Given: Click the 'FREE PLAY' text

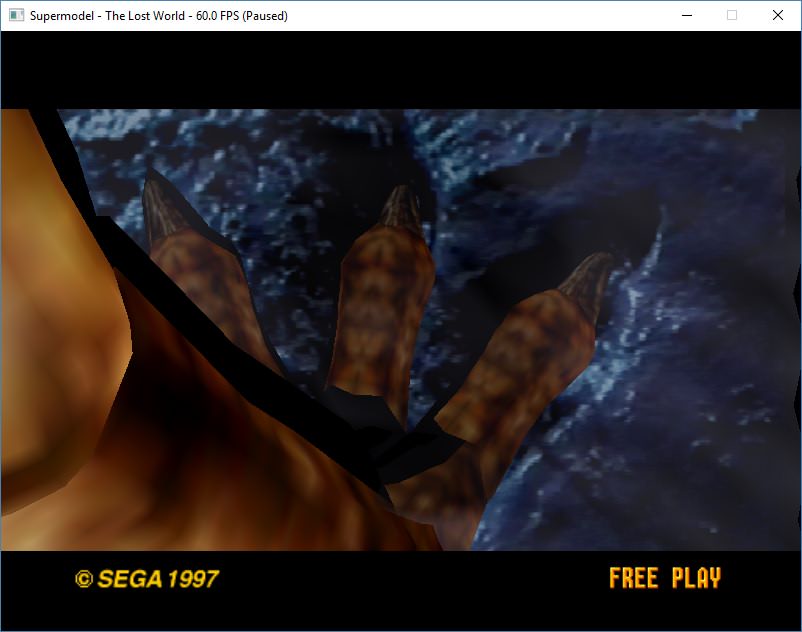Looking at the screenshot, I should point(665,578).
